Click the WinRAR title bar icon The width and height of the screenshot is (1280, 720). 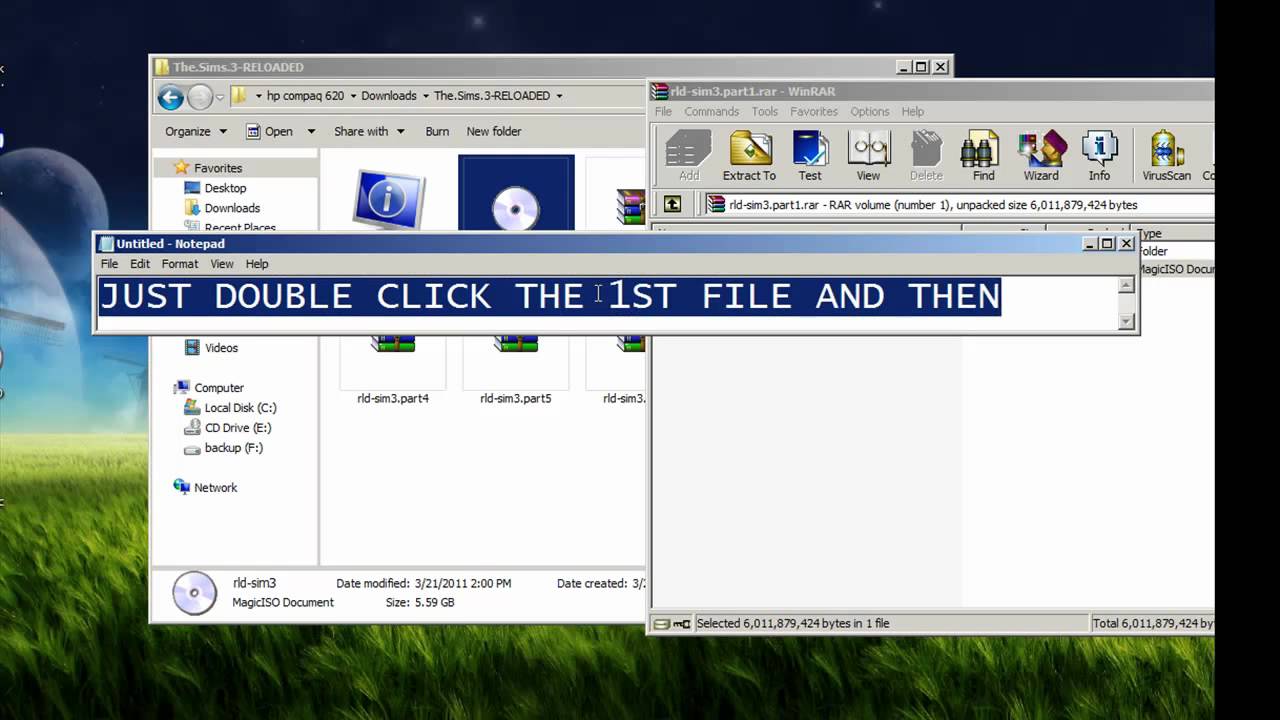point(660,91)
